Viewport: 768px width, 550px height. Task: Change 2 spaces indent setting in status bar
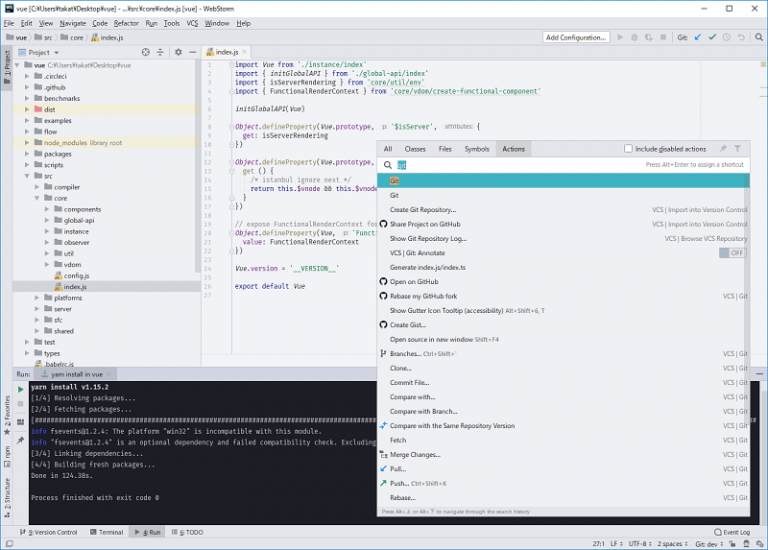tap(672, 544)
